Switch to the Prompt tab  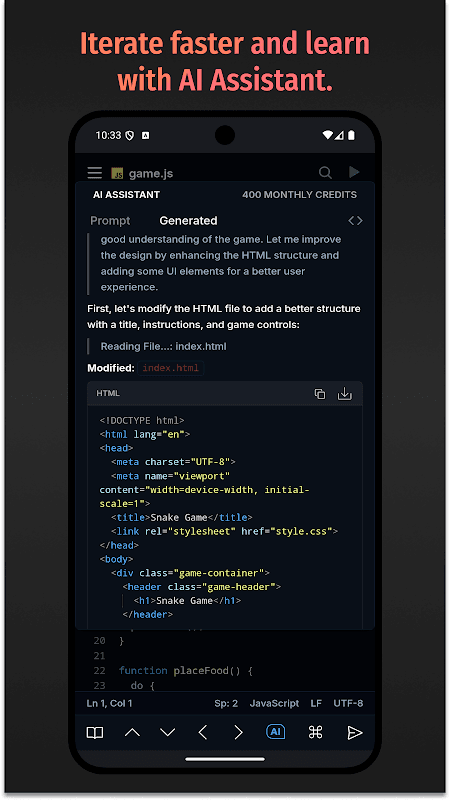click(x=110, y=220)
